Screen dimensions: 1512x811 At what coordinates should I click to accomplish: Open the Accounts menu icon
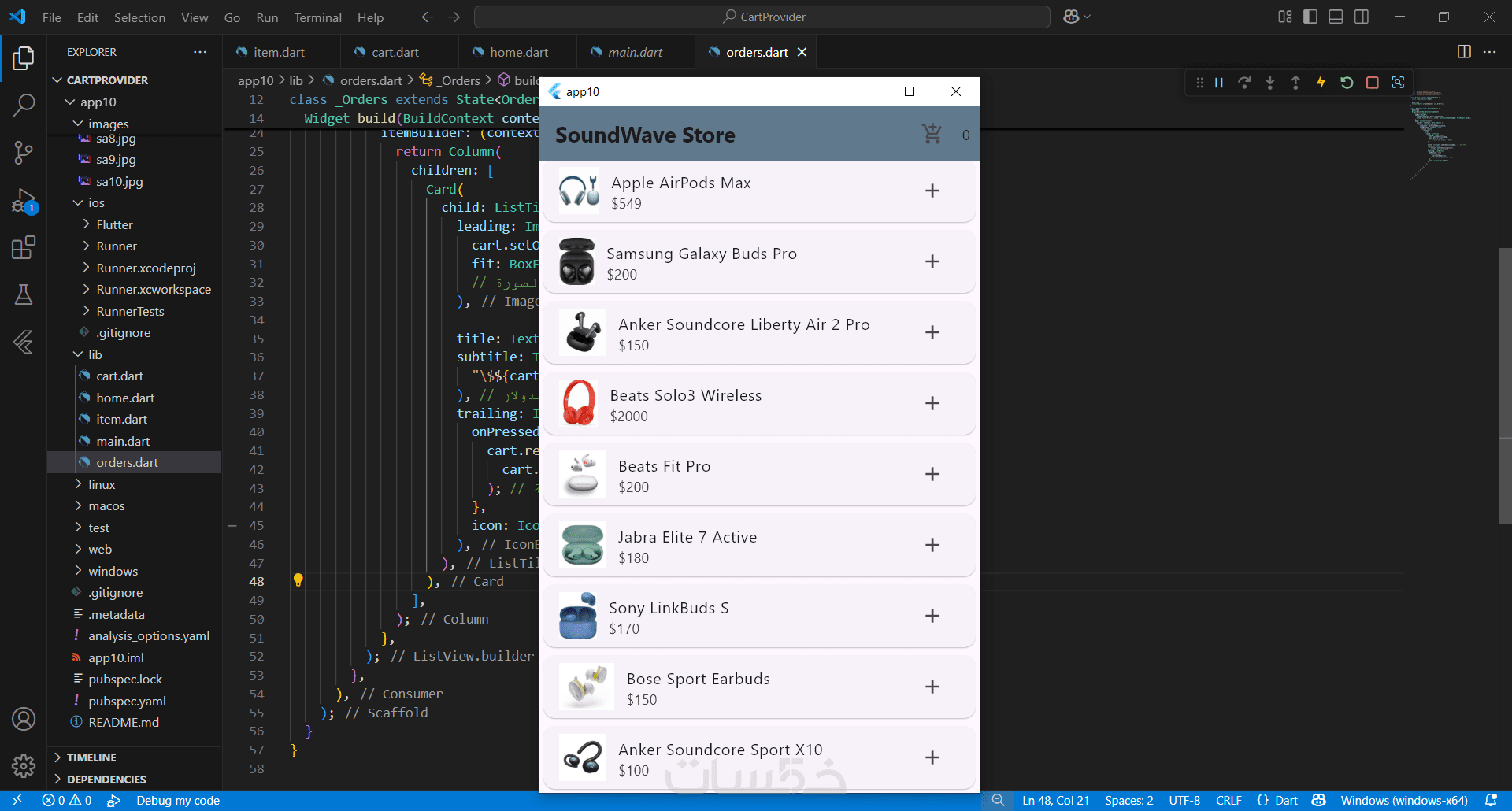[24, 719]
